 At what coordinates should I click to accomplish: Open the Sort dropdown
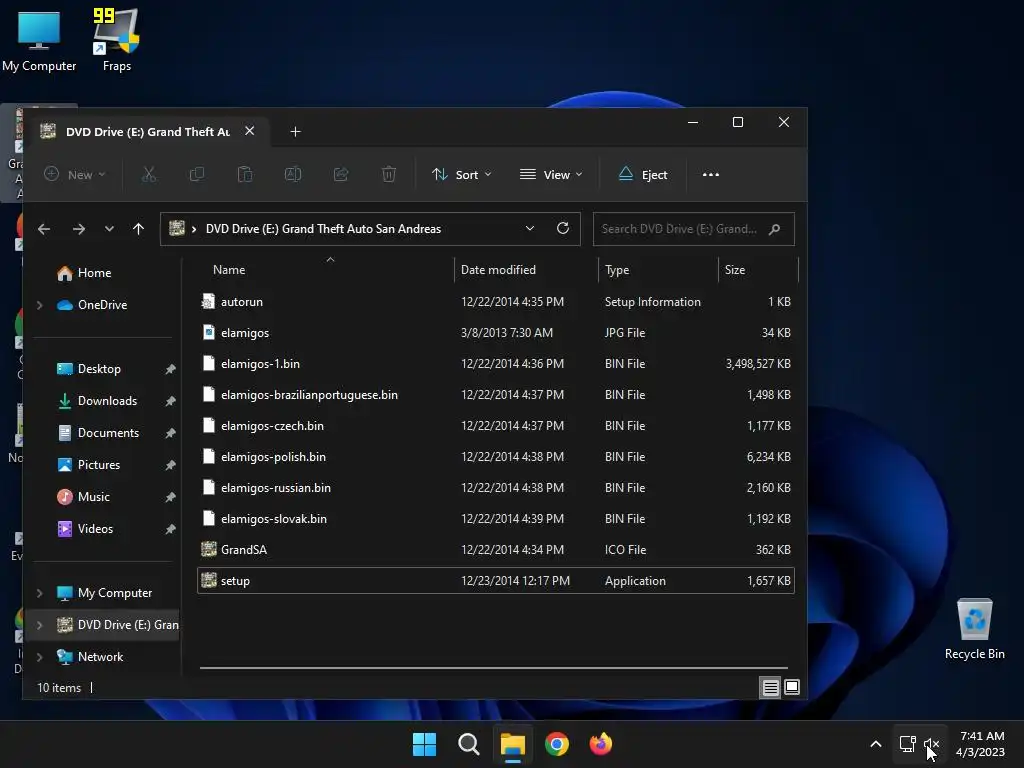tap(462, 174)
